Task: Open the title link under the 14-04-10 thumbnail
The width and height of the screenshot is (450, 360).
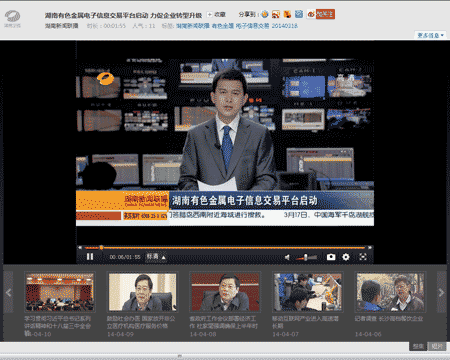Action: (57, 322)
